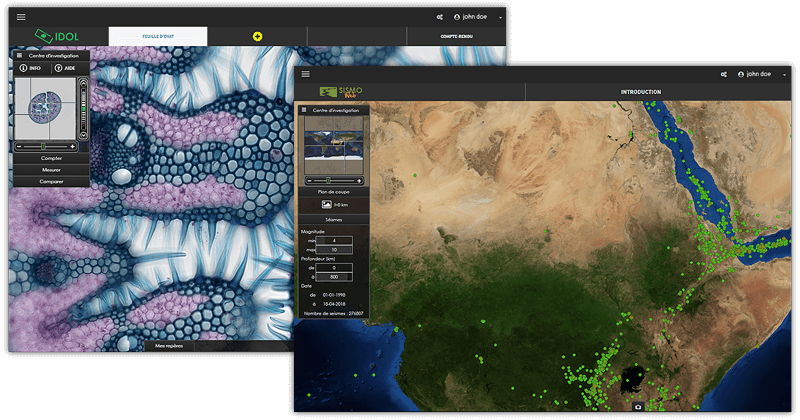Open the INTRODUCTION tab in SISMO
Image resolution: width=800 pixels, height=420 pixels.
(x=640, y=92)
